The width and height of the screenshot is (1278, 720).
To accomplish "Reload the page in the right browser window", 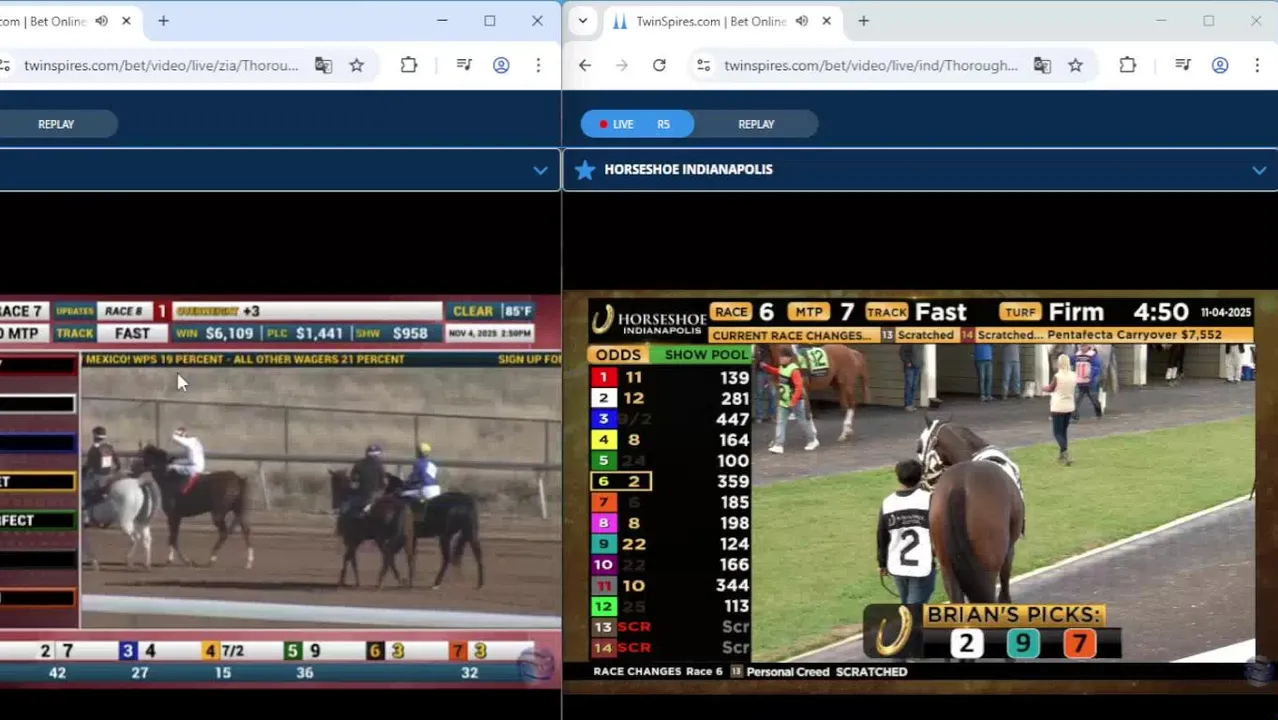I will pyautogui.click(x=659, y=65).
